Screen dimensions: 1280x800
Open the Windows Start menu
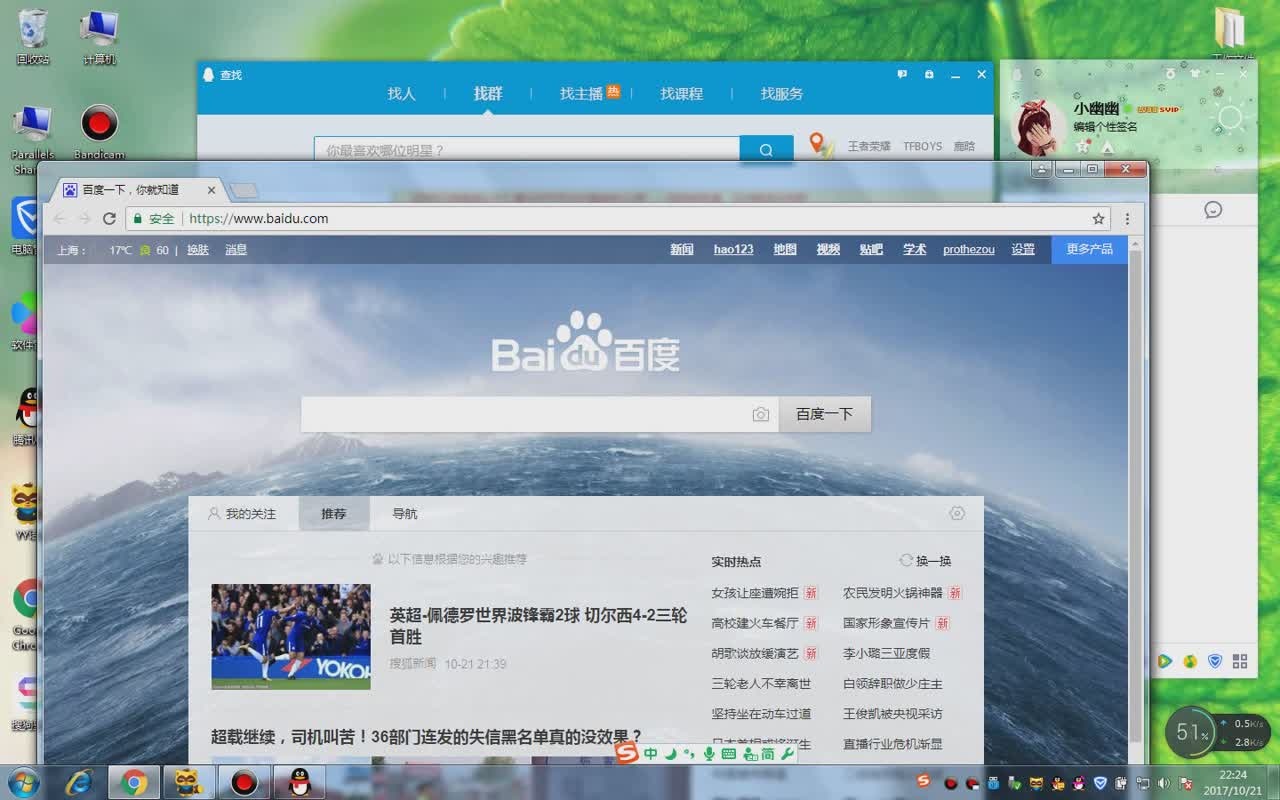(22, 782)
